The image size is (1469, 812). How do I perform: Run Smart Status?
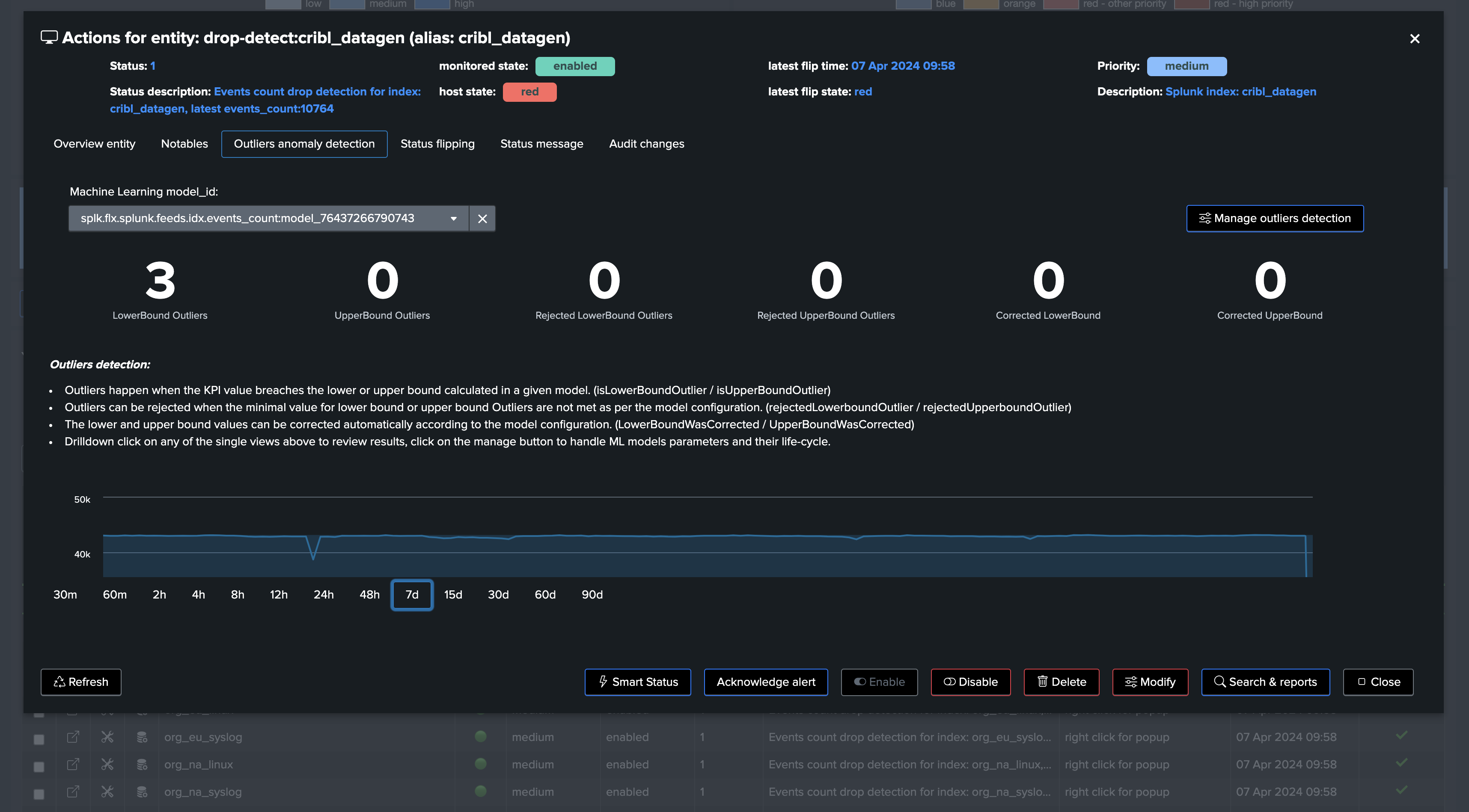click(638, 682)
